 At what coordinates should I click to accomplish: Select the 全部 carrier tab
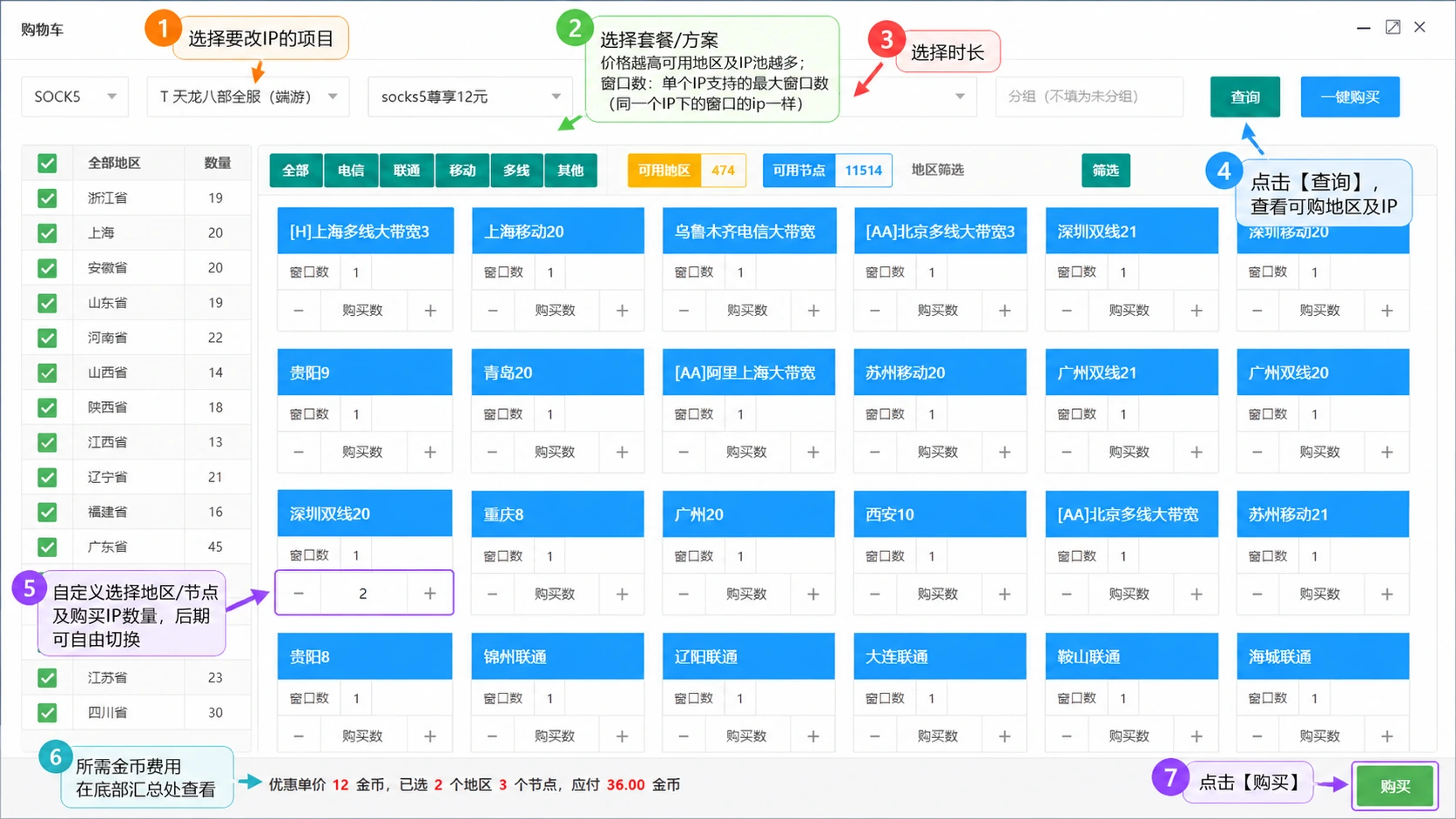296,171
